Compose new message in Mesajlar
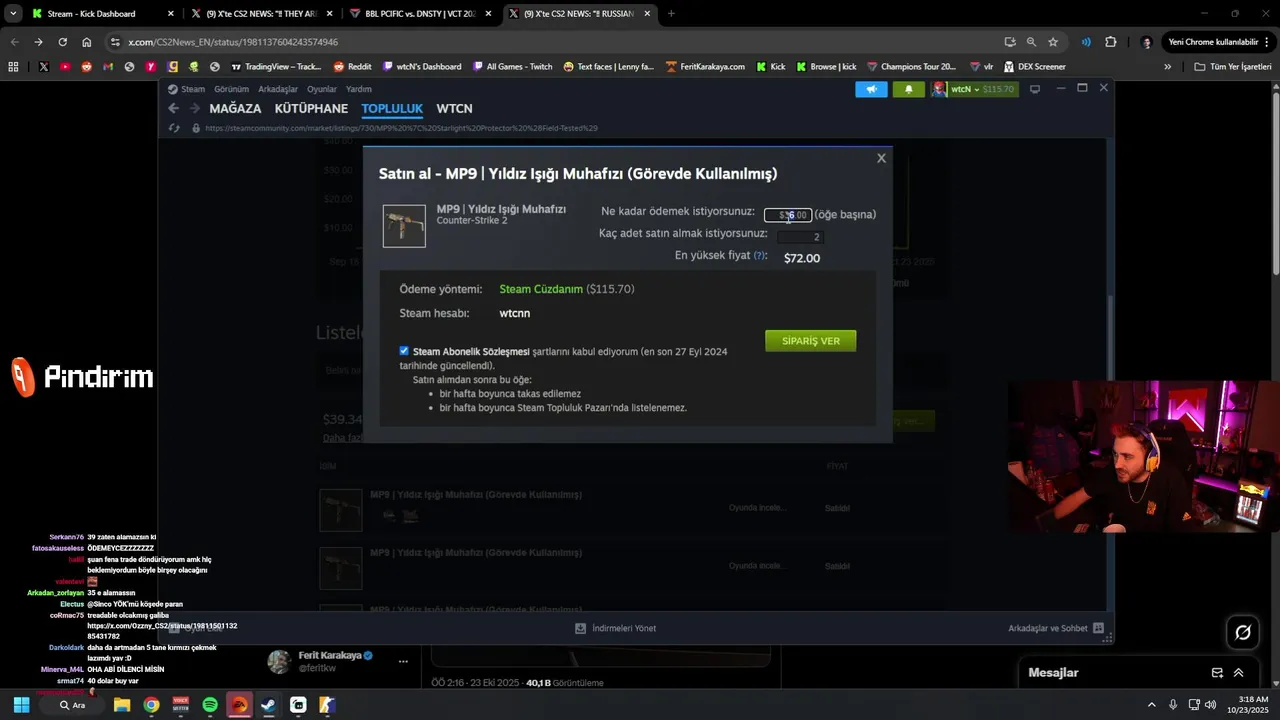Viewport: 1280px width, 720px height. [1217, 673]
